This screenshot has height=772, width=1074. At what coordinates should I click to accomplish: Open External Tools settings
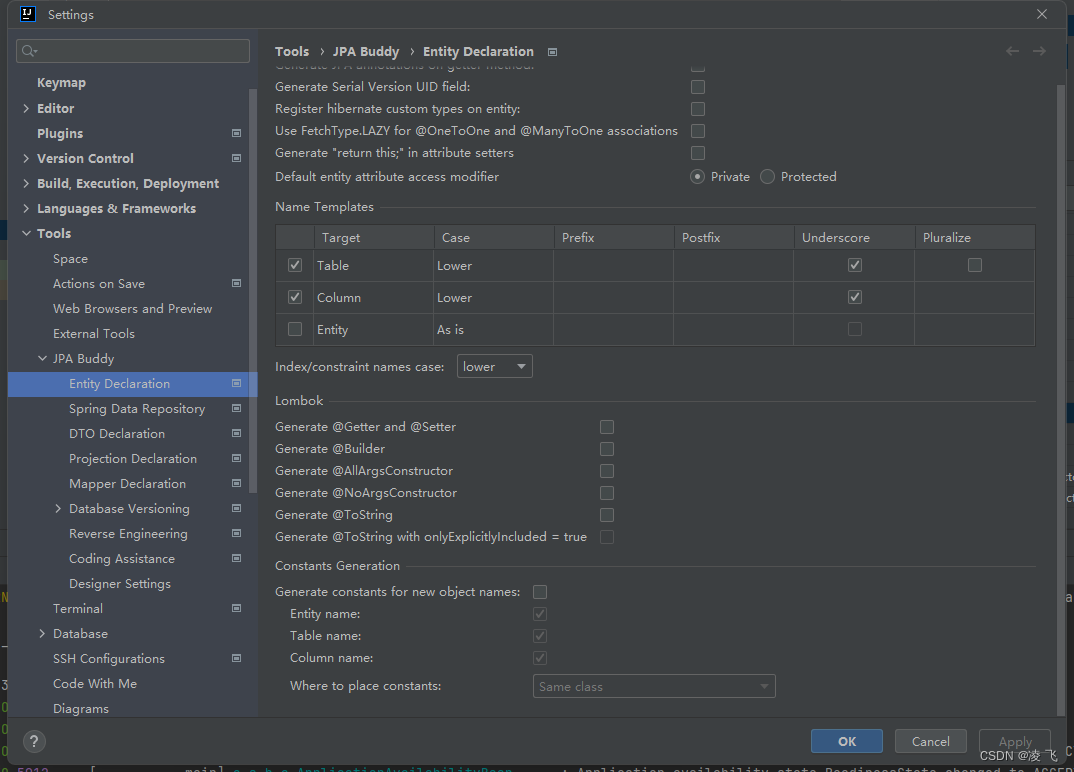[x=94, y=334]
